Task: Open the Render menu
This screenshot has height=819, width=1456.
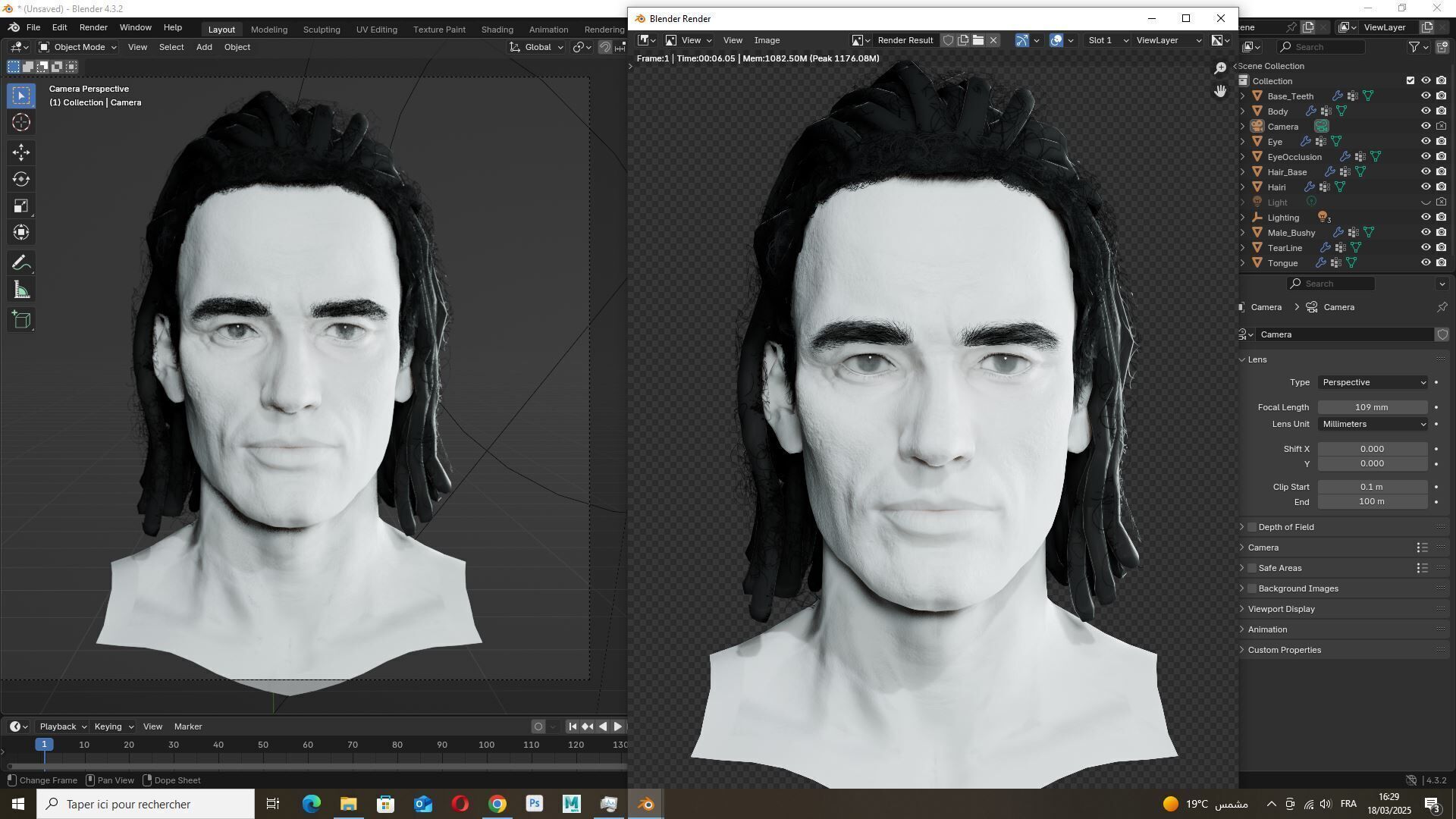Action: [93, 27]
